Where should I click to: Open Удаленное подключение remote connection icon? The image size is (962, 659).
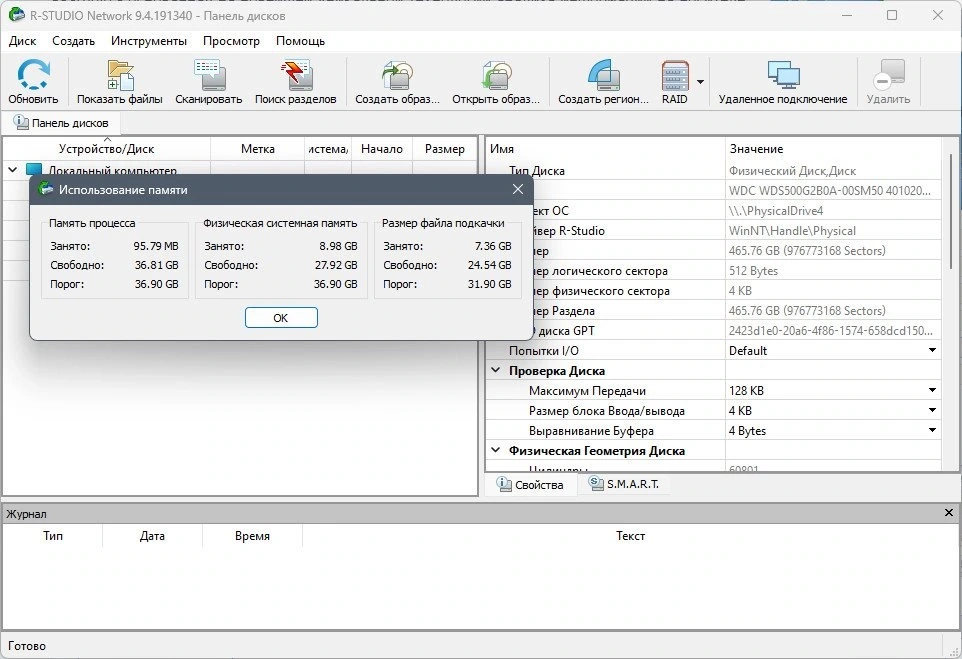[783, 75]
